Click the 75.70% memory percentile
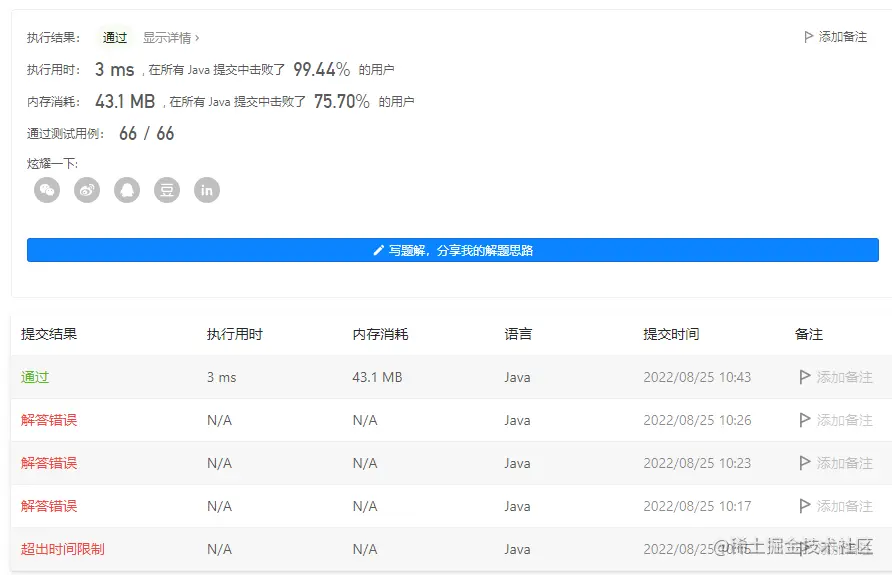This screenshot has width=892, height=575. coord(341,101)
